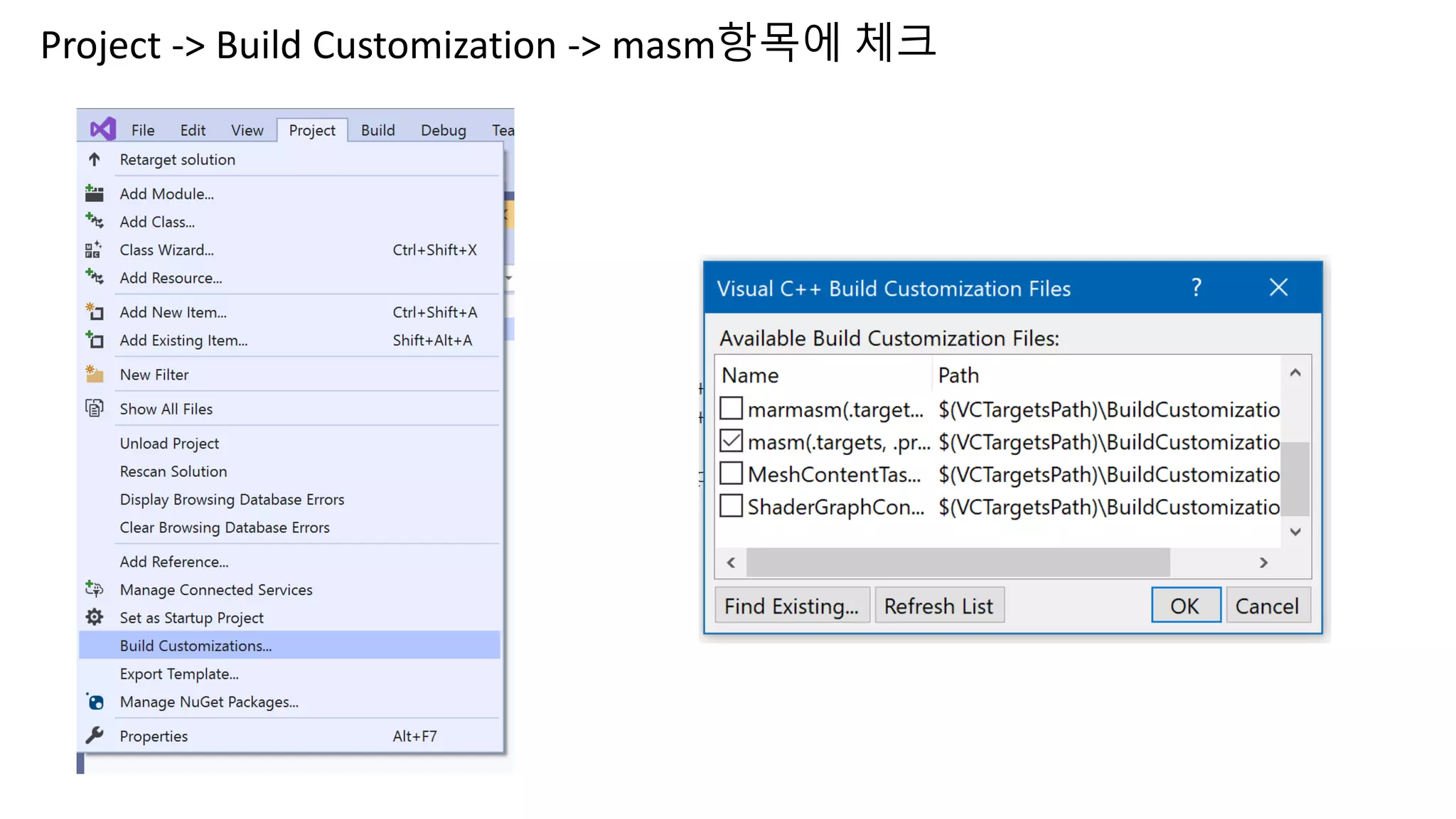Click the Find Existing... button
Screen dimensions: 1456x819
(792, 606)
